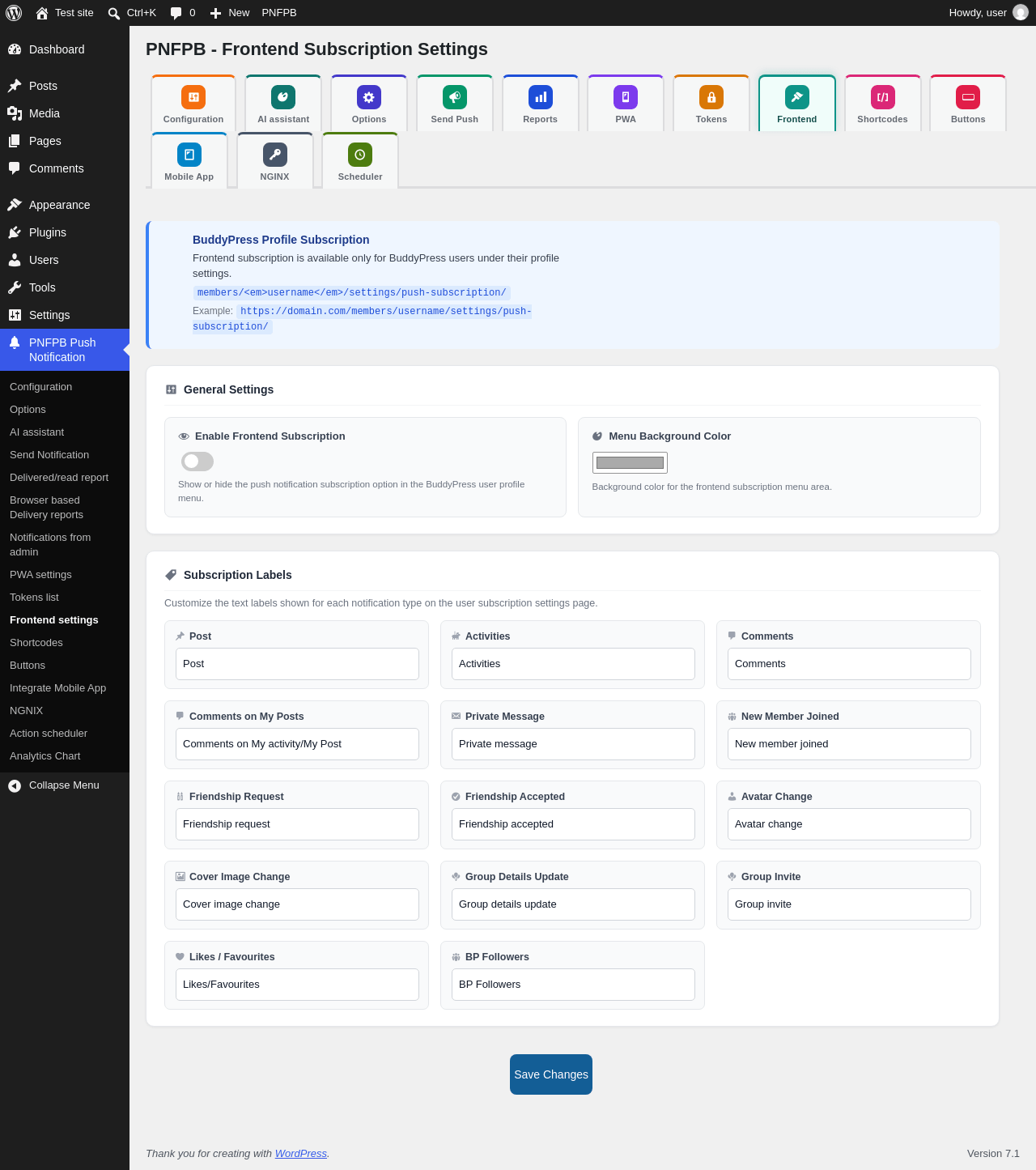This screenshot has width=1036, height=1170.
Task: Select the NGINX key icon
Action: [x=275, y=155]
